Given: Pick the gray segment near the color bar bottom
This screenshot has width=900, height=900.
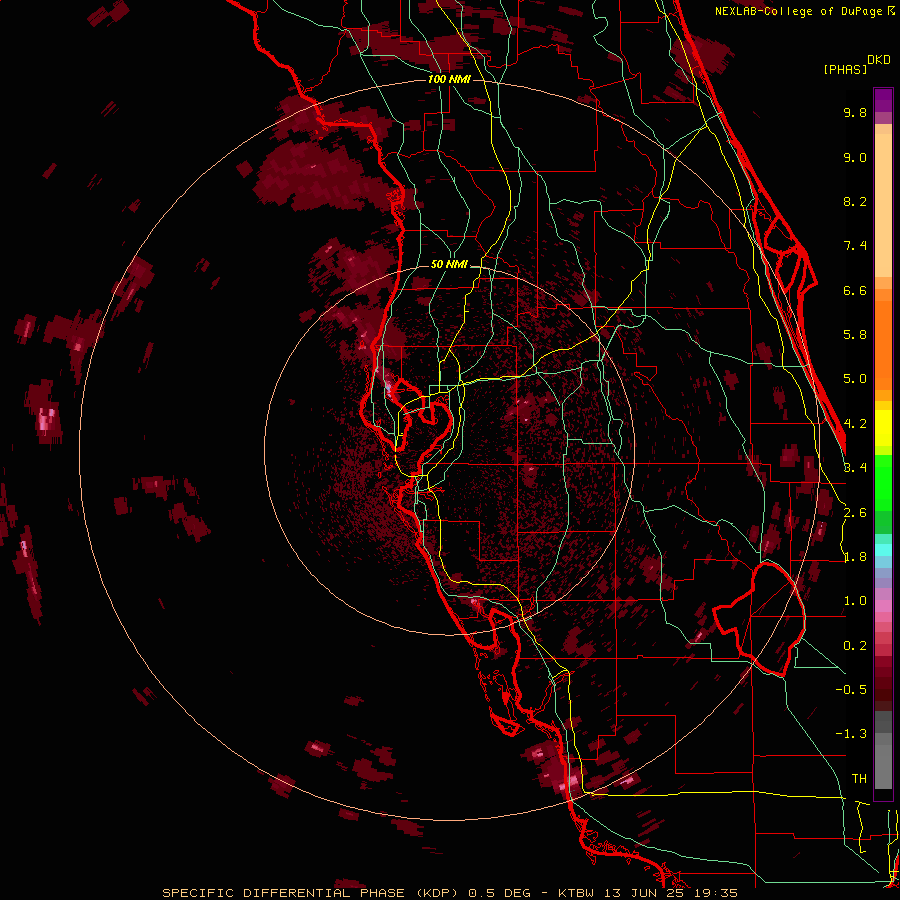Looking at the screenshot, I should click(883, 749).
